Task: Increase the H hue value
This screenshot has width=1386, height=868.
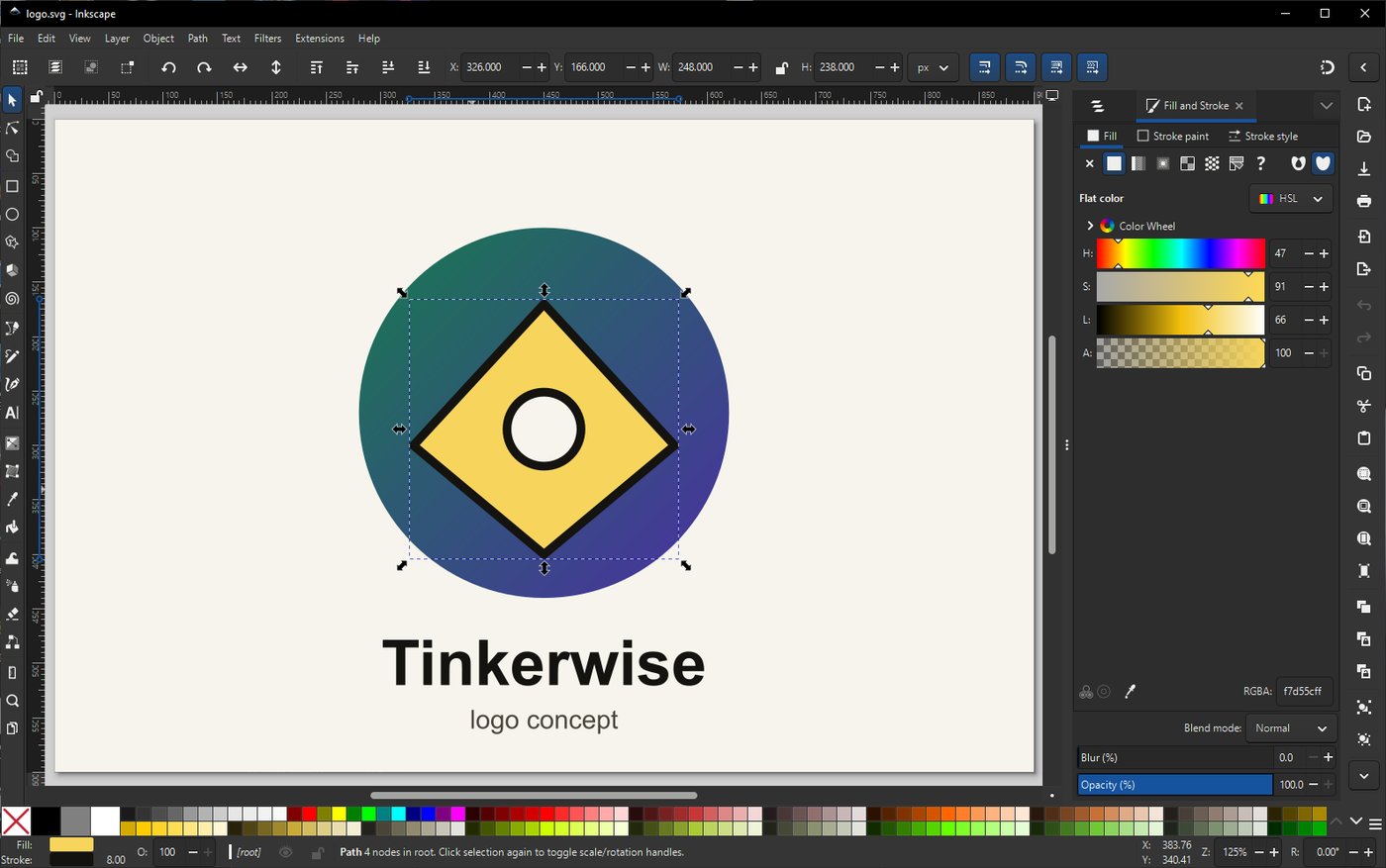Action: click(x=1324, y=253)
